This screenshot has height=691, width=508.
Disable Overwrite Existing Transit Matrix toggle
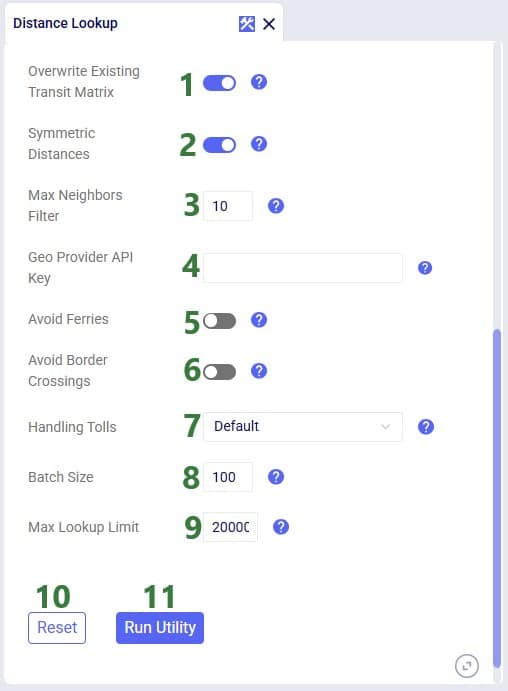[x=219, y=83]
